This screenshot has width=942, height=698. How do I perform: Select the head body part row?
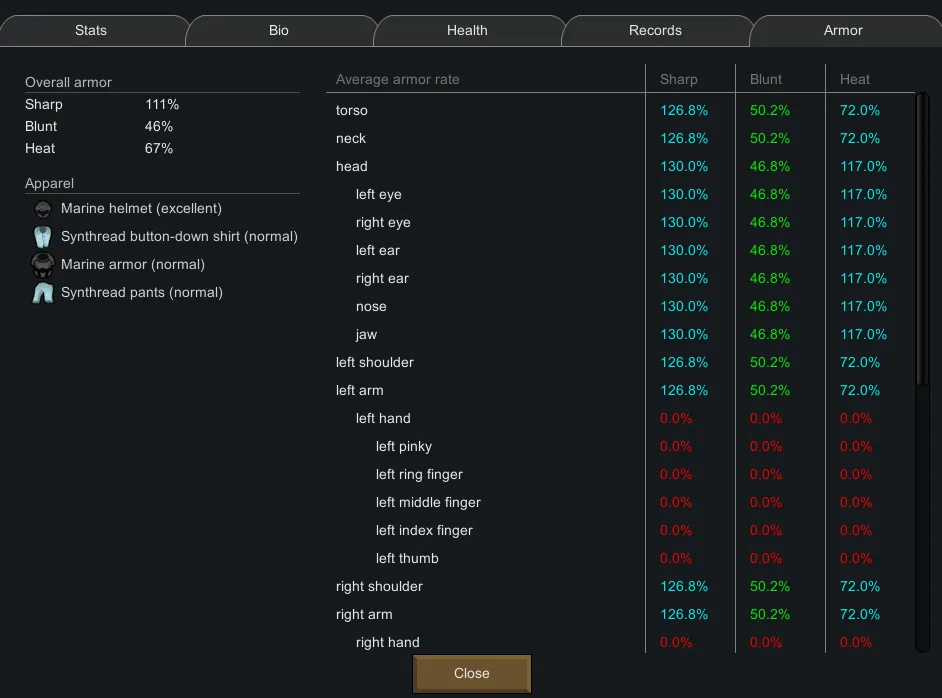tap(352, 167)
